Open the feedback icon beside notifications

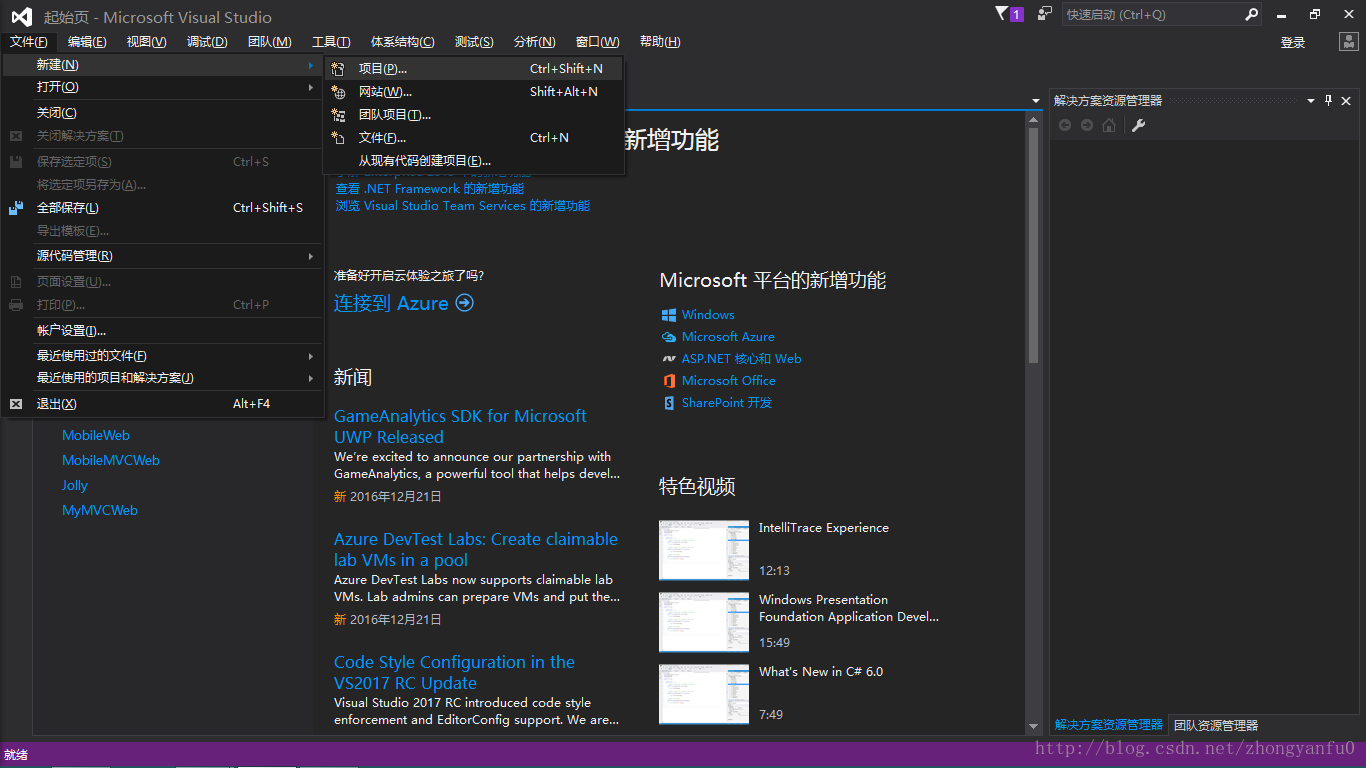[x=1045, y=14]
